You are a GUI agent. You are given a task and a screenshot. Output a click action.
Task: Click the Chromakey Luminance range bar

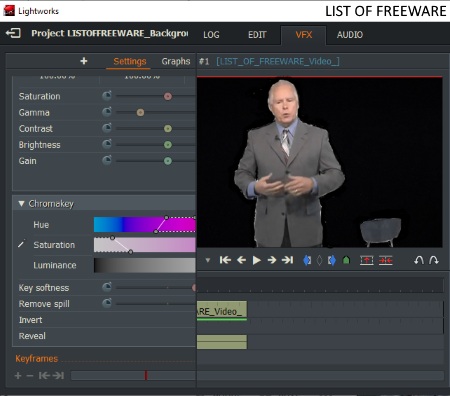(x=145, y=265)
